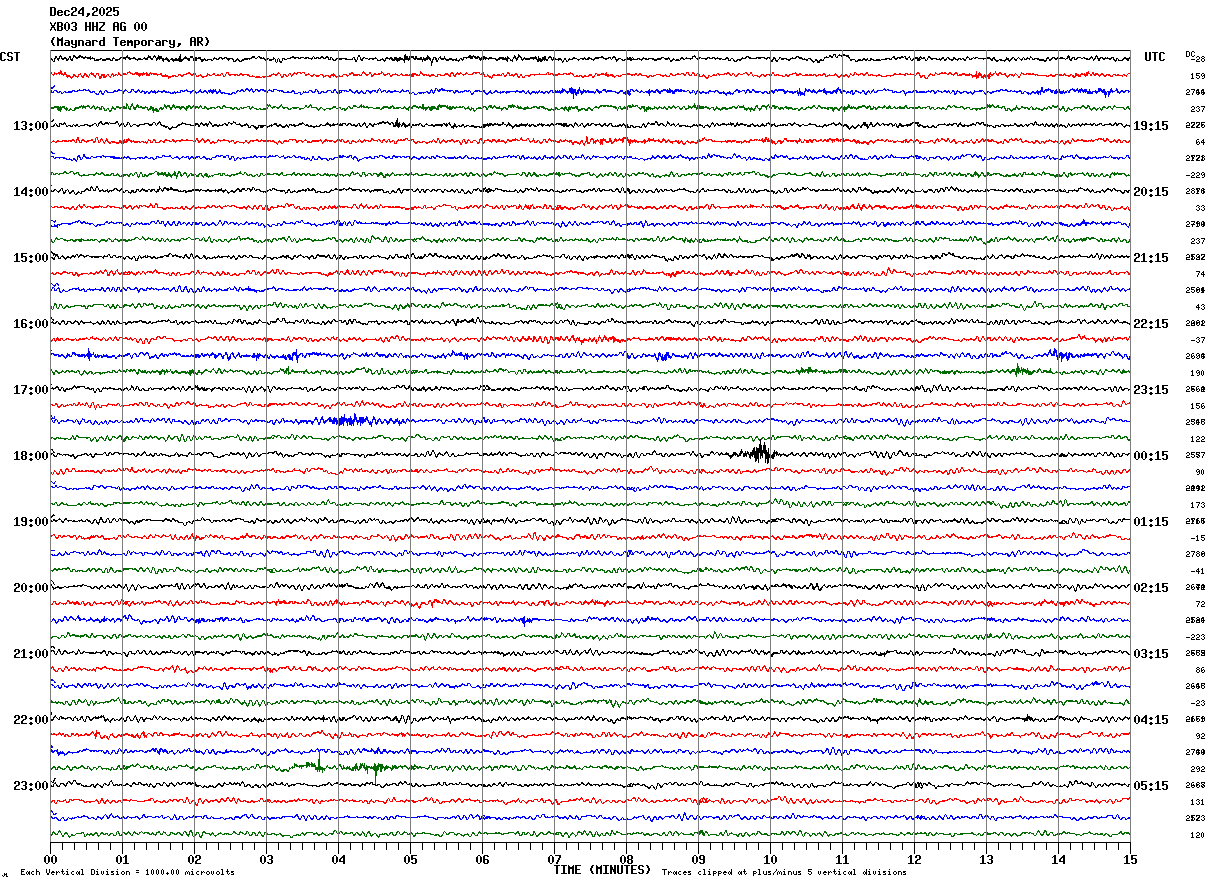Click the DC offset value 292
The height and width of the screenshot is (886, 1210).
click(1197, 769)
